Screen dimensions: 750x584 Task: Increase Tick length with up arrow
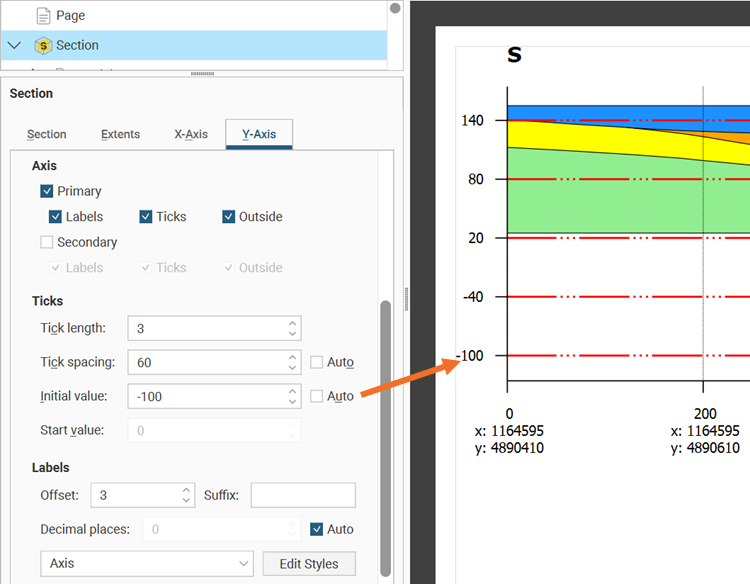pos(292,323)
